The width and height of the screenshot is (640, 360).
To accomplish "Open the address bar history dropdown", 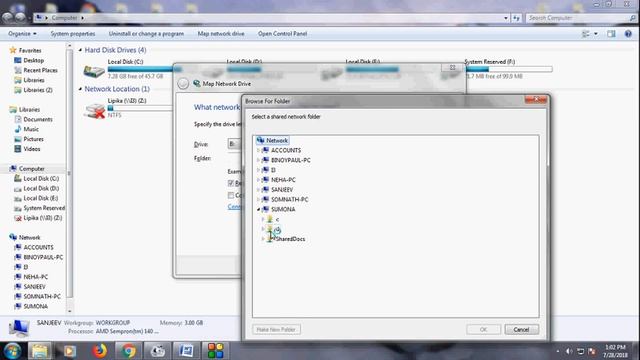I will click(506, 18).
